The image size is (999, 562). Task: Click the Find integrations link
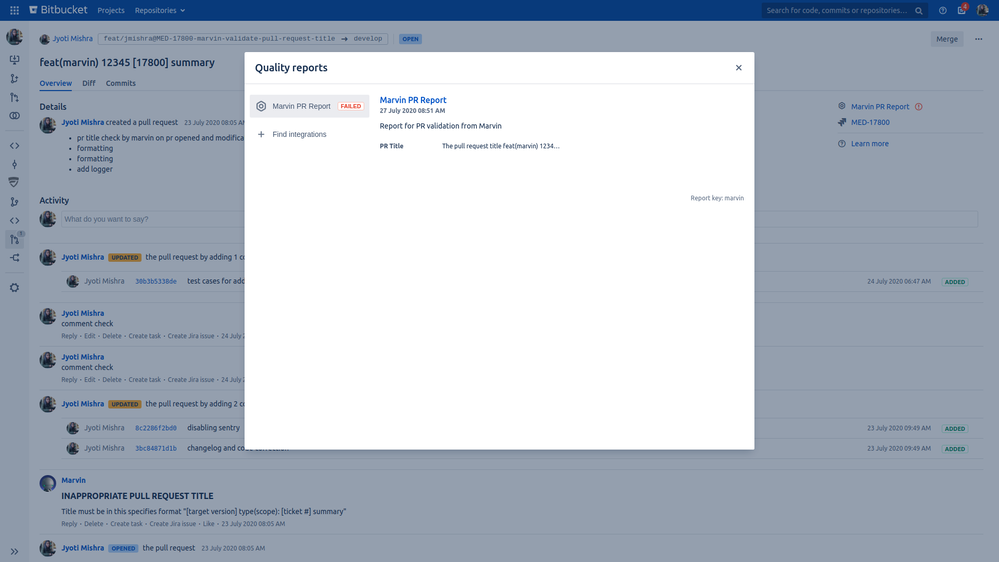[299, 134]
